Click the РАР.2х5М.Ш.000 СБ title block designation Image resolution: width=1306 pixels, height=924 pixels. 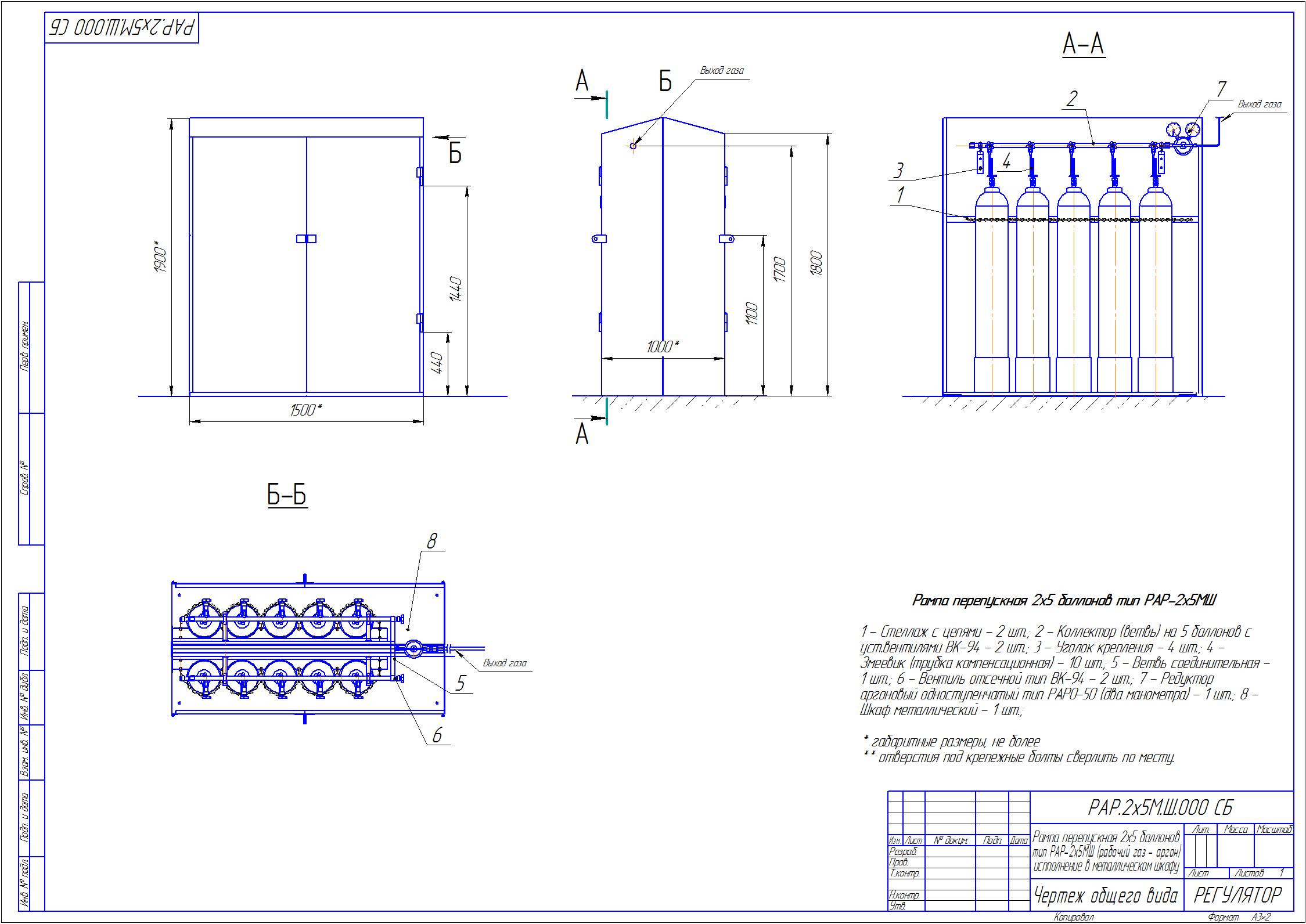[1161, 807]
